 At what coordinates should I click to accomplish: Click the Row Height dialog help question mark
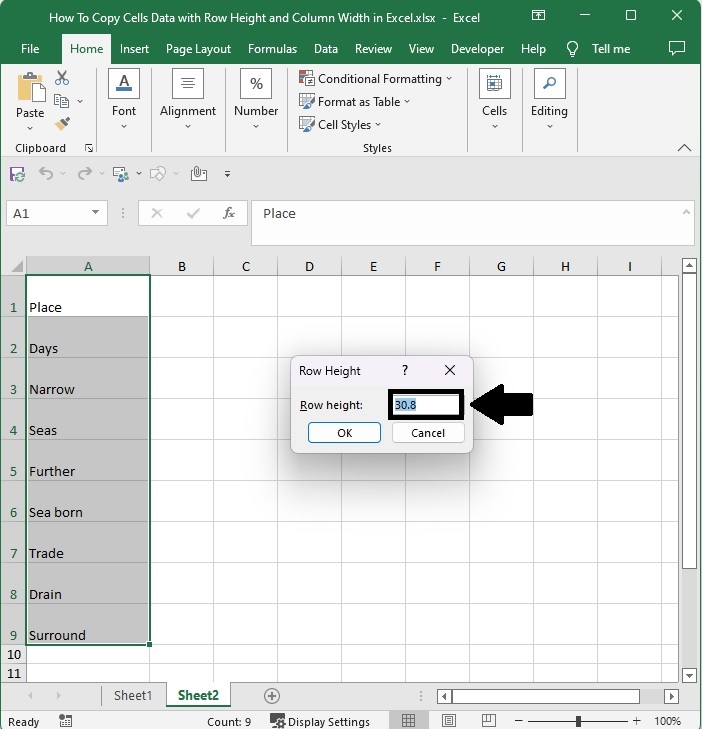point(405,370)
